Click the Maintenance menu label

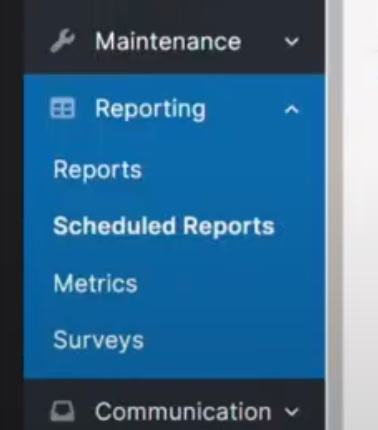click(168, 41)
